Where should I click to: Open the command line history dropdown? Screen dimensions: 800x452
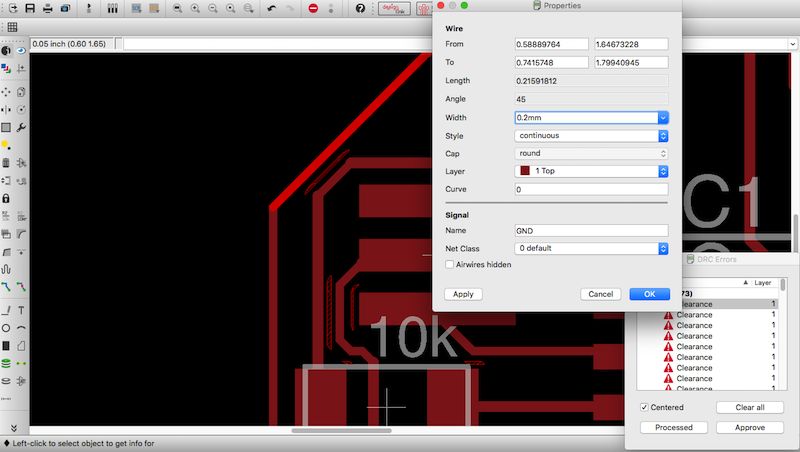coord(792,44)
